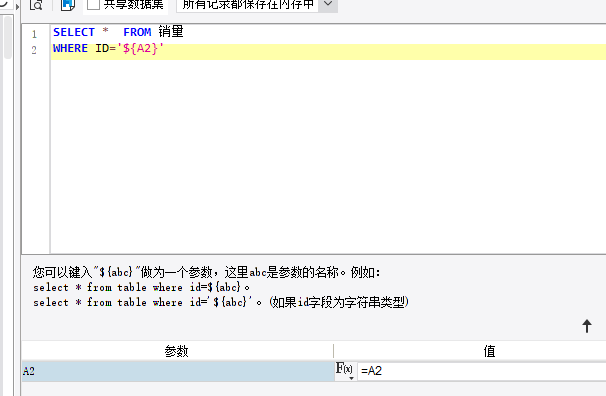
Task: Click the 参数 column header
Action: (177, 351)
